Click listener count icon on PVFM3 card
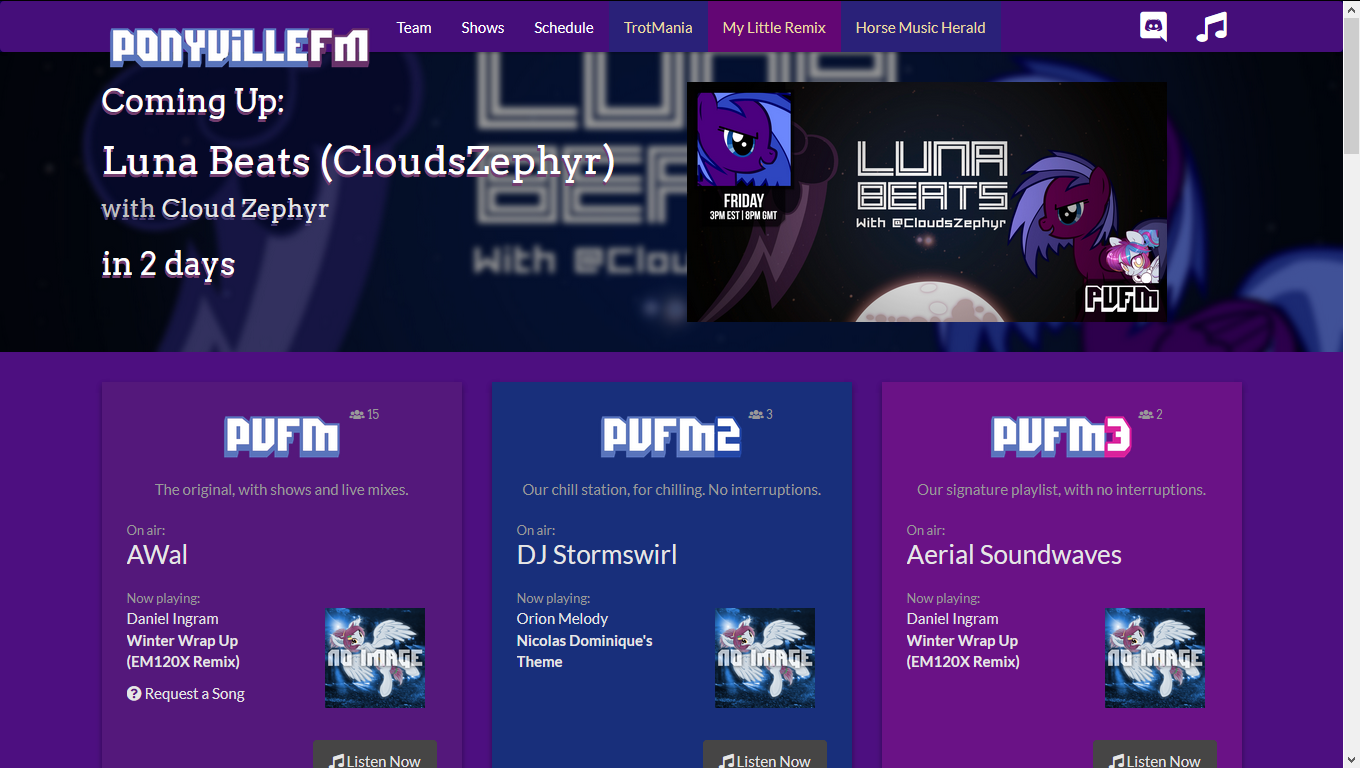The image size is (1360, 768). (x=1145, y=414)
